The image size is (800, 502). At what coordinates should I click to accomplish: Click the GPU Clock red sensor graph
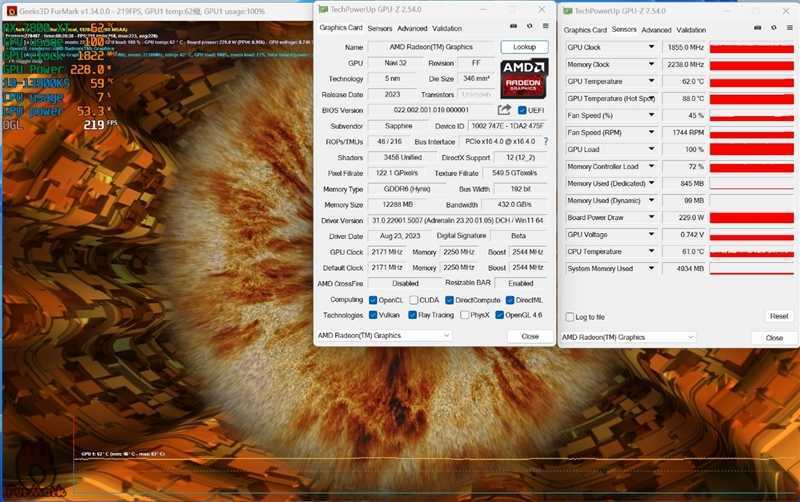point(752,47)
